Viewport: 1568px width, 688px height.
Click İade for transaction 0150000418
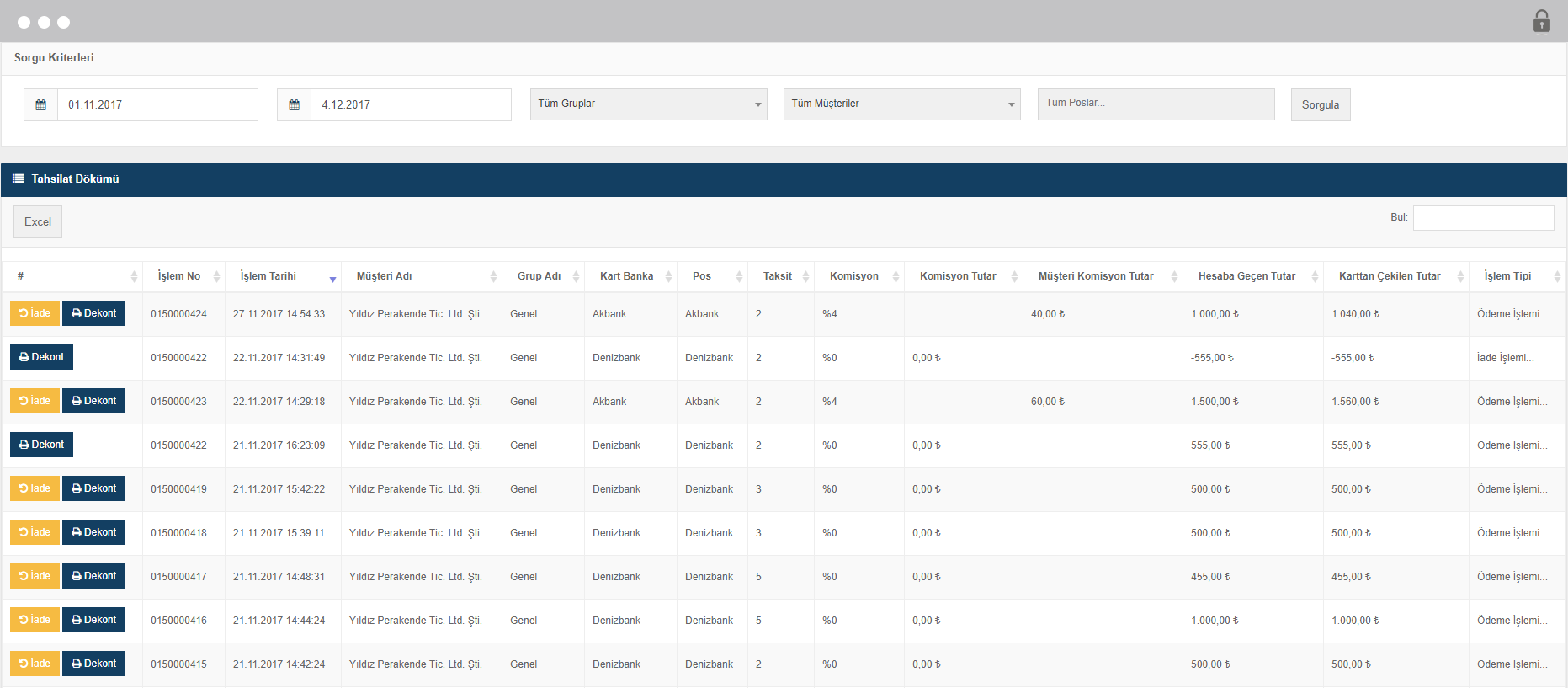35,532
